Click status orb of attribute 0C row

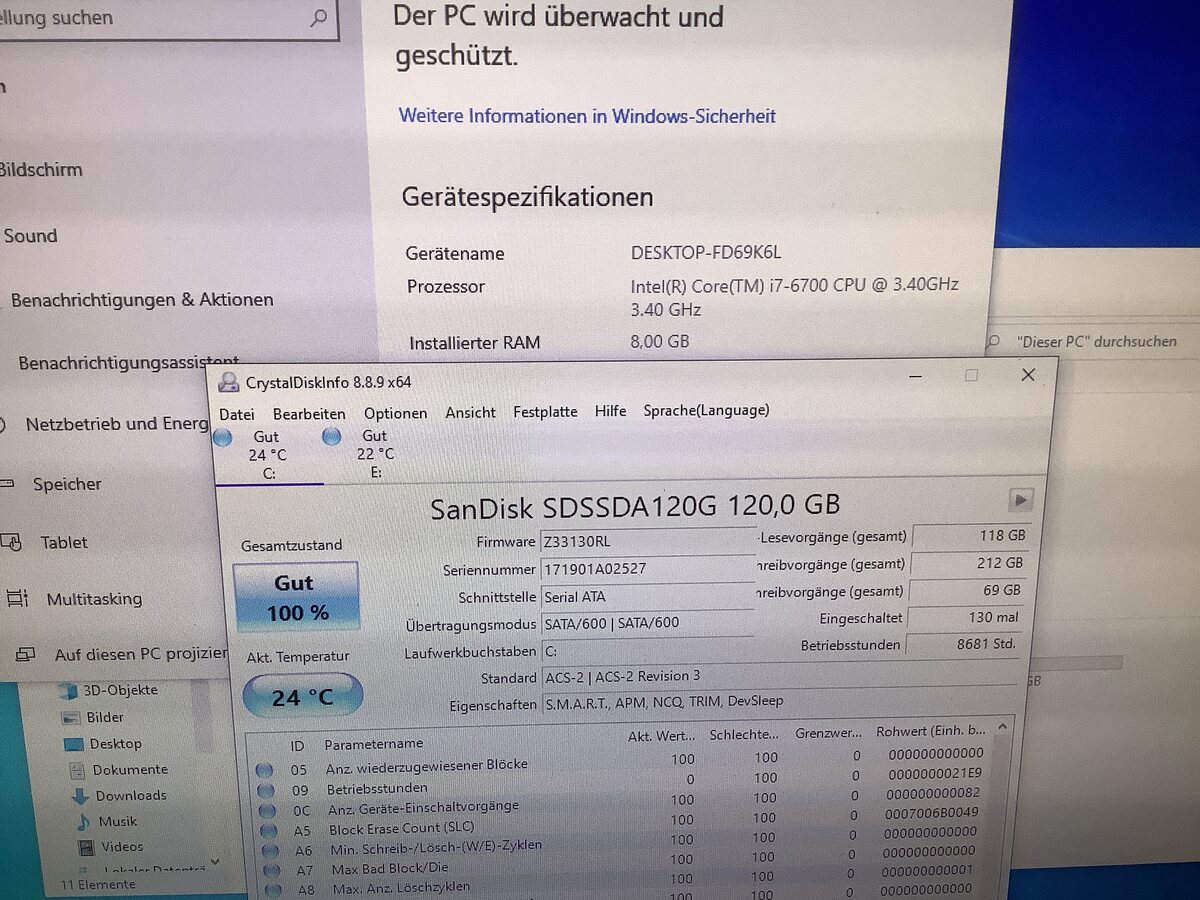tap(266, 811)
